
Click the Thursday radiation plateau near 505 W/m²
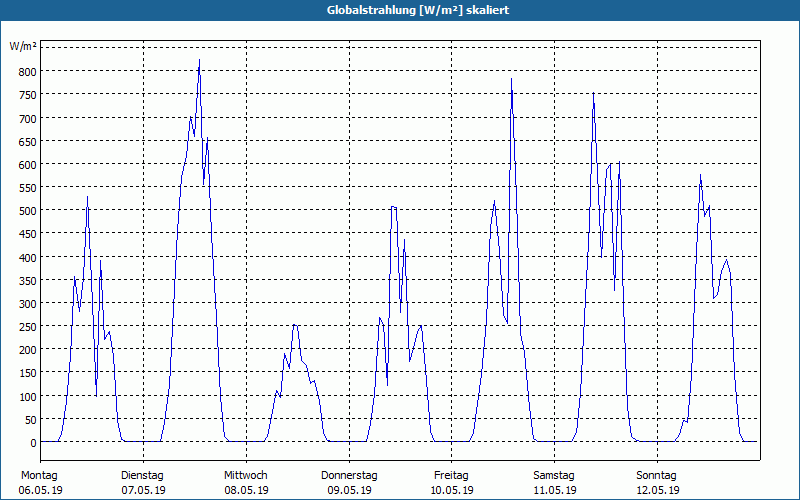tap(393, 207)
